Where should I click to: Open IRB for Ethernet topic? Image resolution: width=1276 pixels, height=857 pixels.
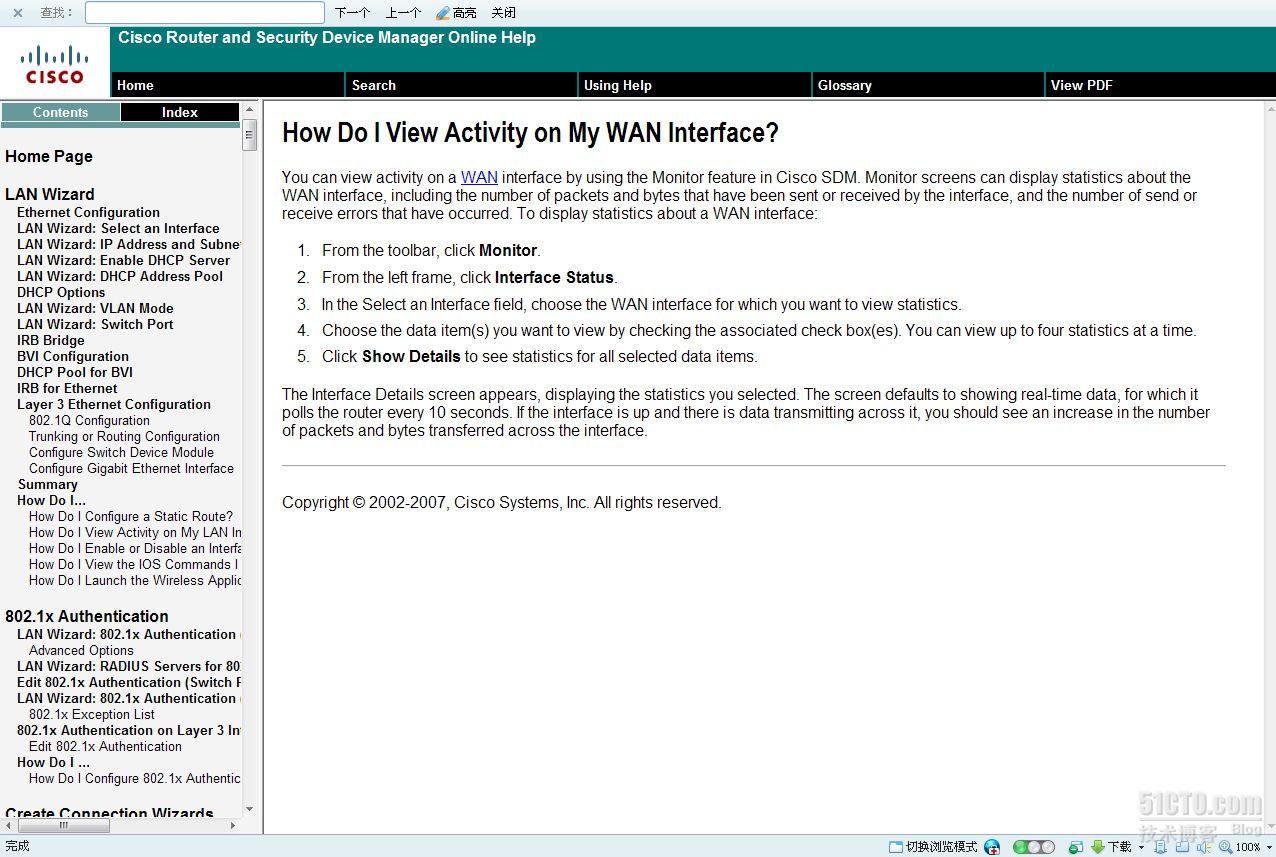[67, 388]
